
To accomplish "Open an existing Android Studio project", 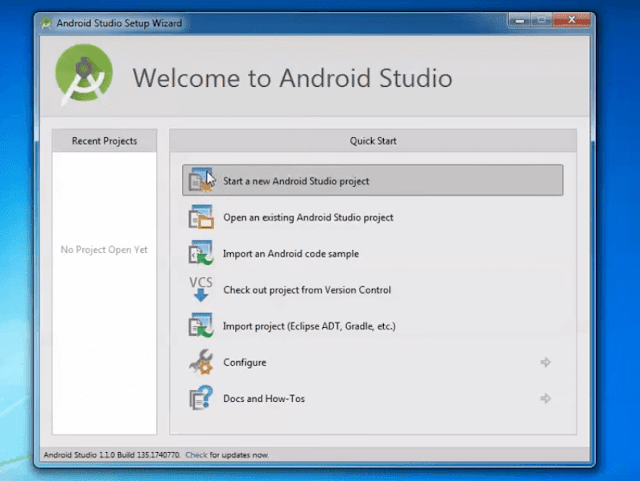I will click(373, 217).
